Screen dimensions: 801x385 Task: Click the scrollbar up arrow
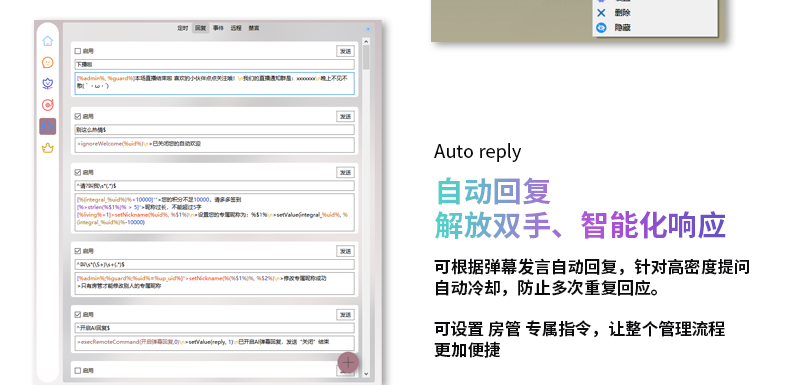[x=366, y=41]
